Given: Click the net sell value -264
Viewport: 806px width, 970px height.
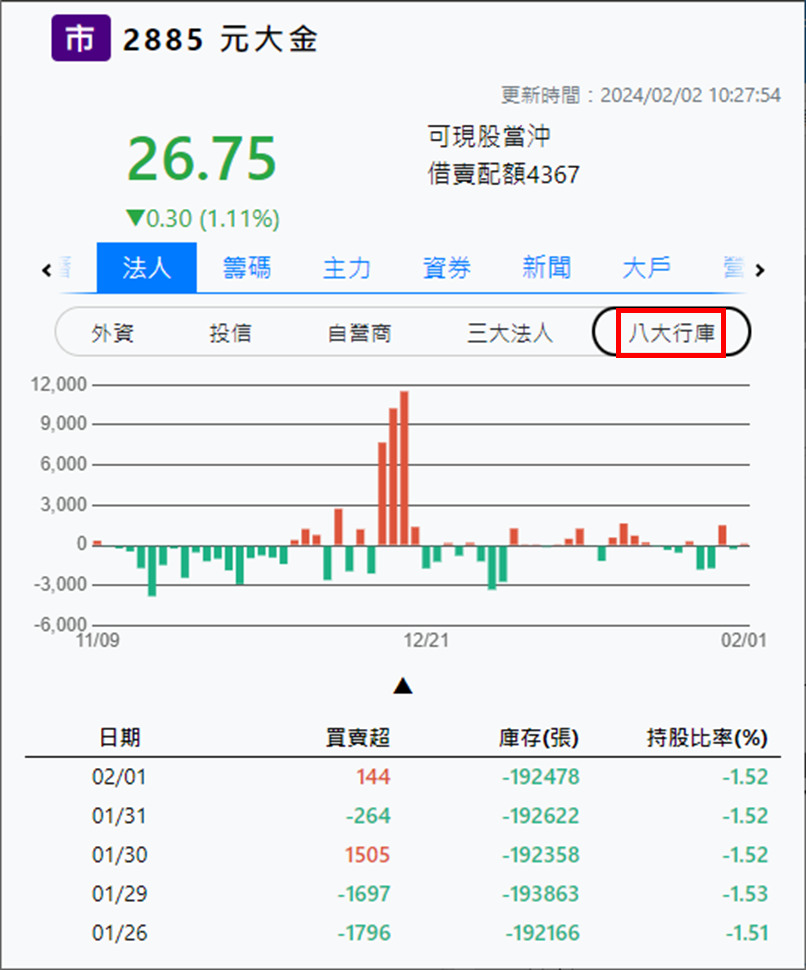Looking at the screenshot, I should (368, 816).
